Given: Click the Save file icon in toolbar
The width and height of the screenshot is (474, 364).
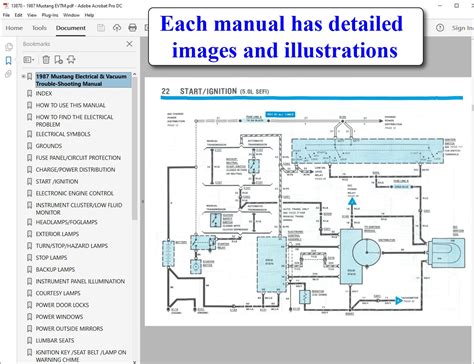Looking at the screenshot, I should pyautogui.click(x=101, y=28).
